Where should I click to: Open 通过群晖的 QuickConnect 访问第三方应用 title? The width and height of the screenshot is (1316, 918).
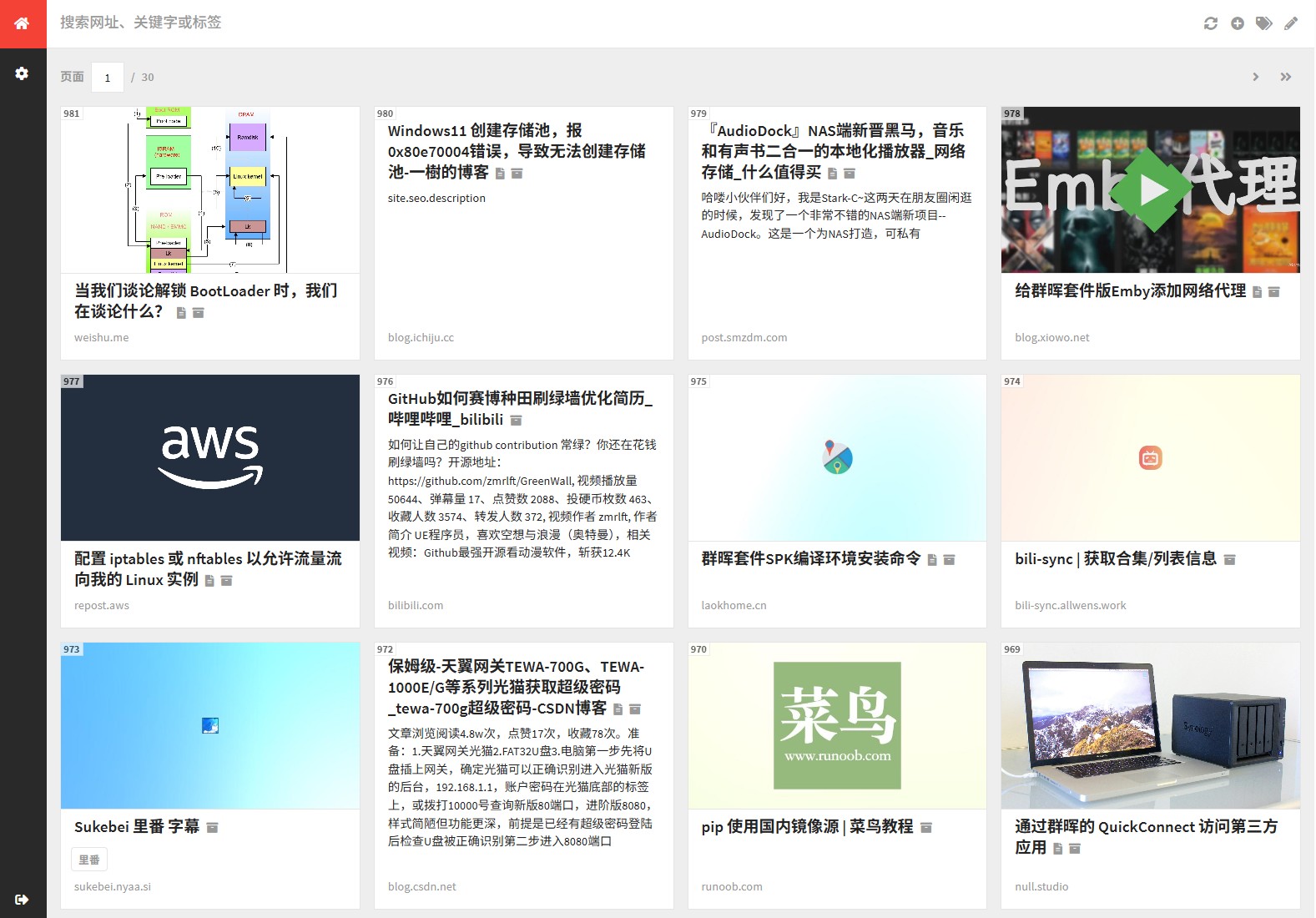1147,836
